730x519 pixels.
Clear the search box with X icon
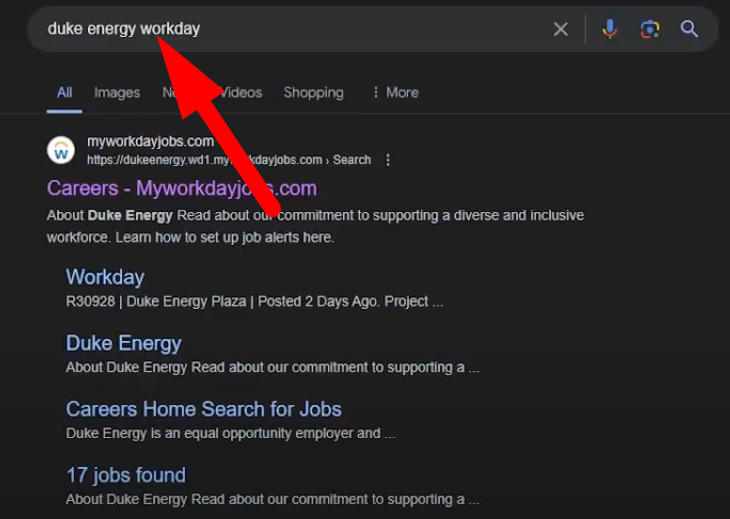point(561,29)
